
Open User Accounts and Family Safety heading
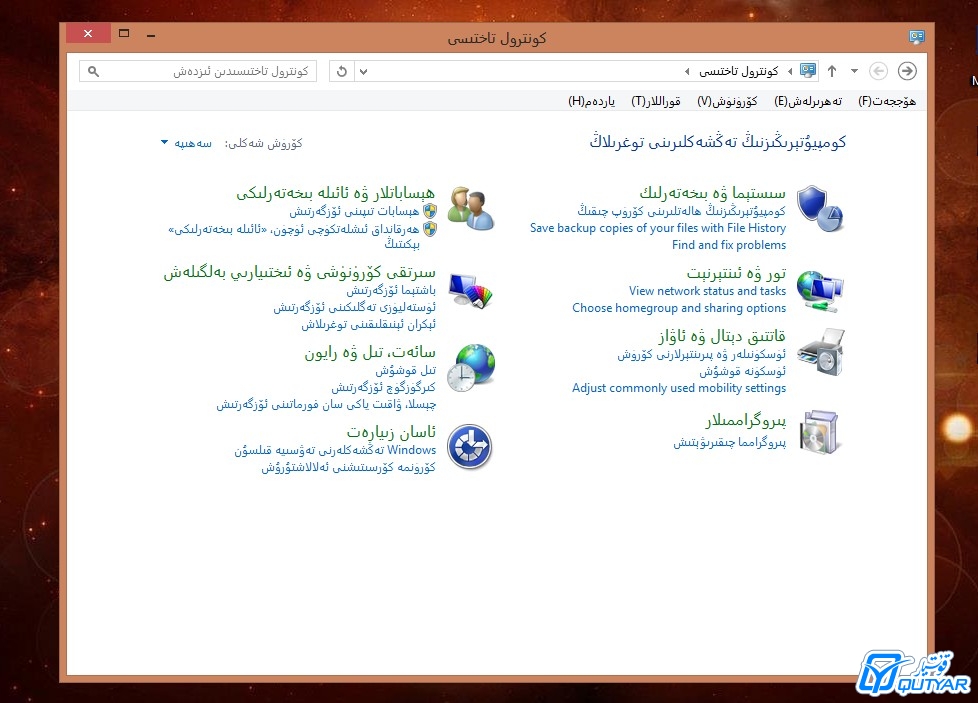coord(336,193)
